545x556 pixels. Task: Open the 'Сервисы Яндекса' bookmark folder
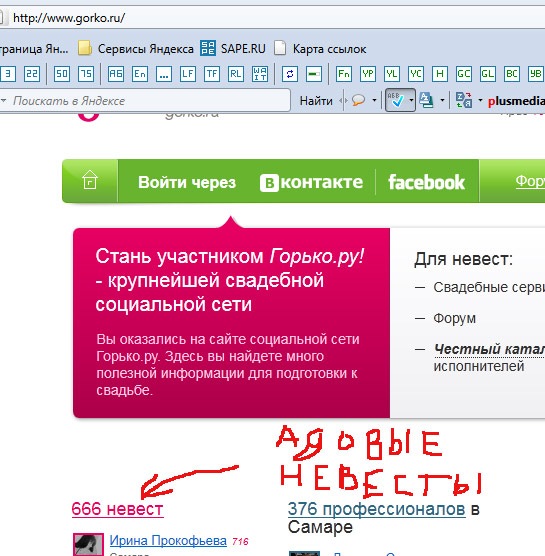coord(136,49)
